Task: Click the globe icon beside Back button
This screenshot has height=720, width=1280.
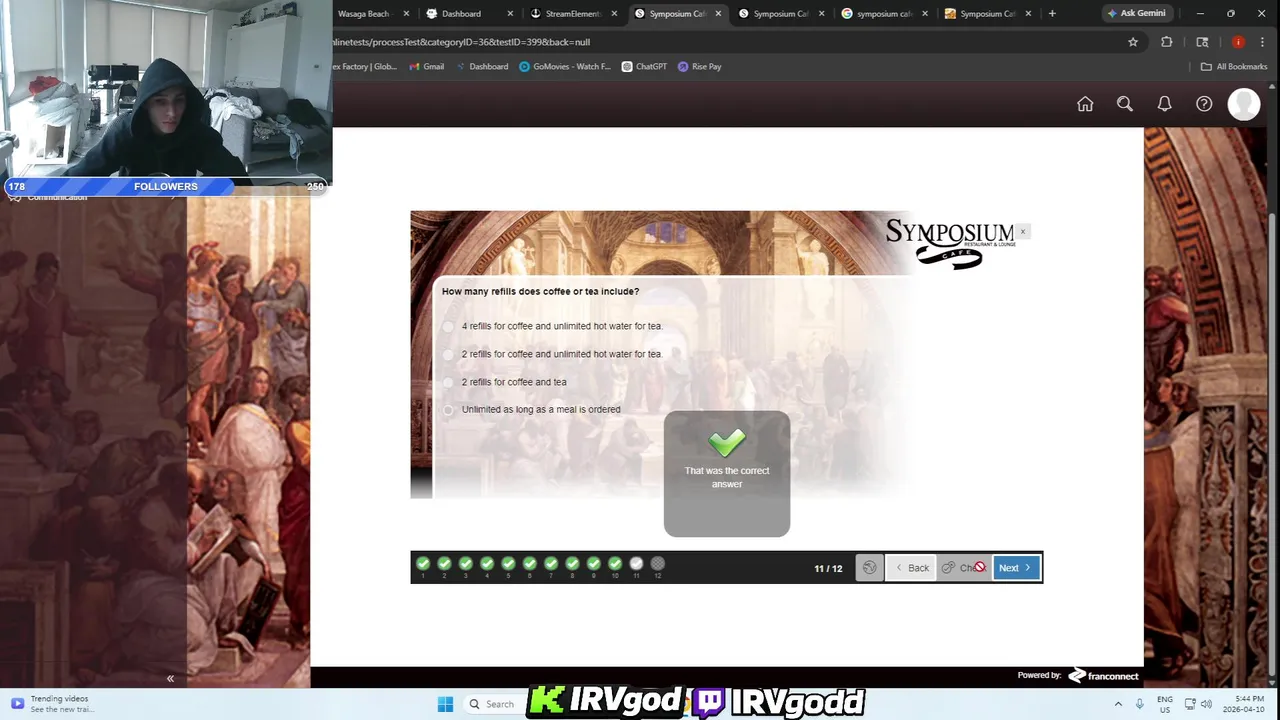Action: coord(869,568)
